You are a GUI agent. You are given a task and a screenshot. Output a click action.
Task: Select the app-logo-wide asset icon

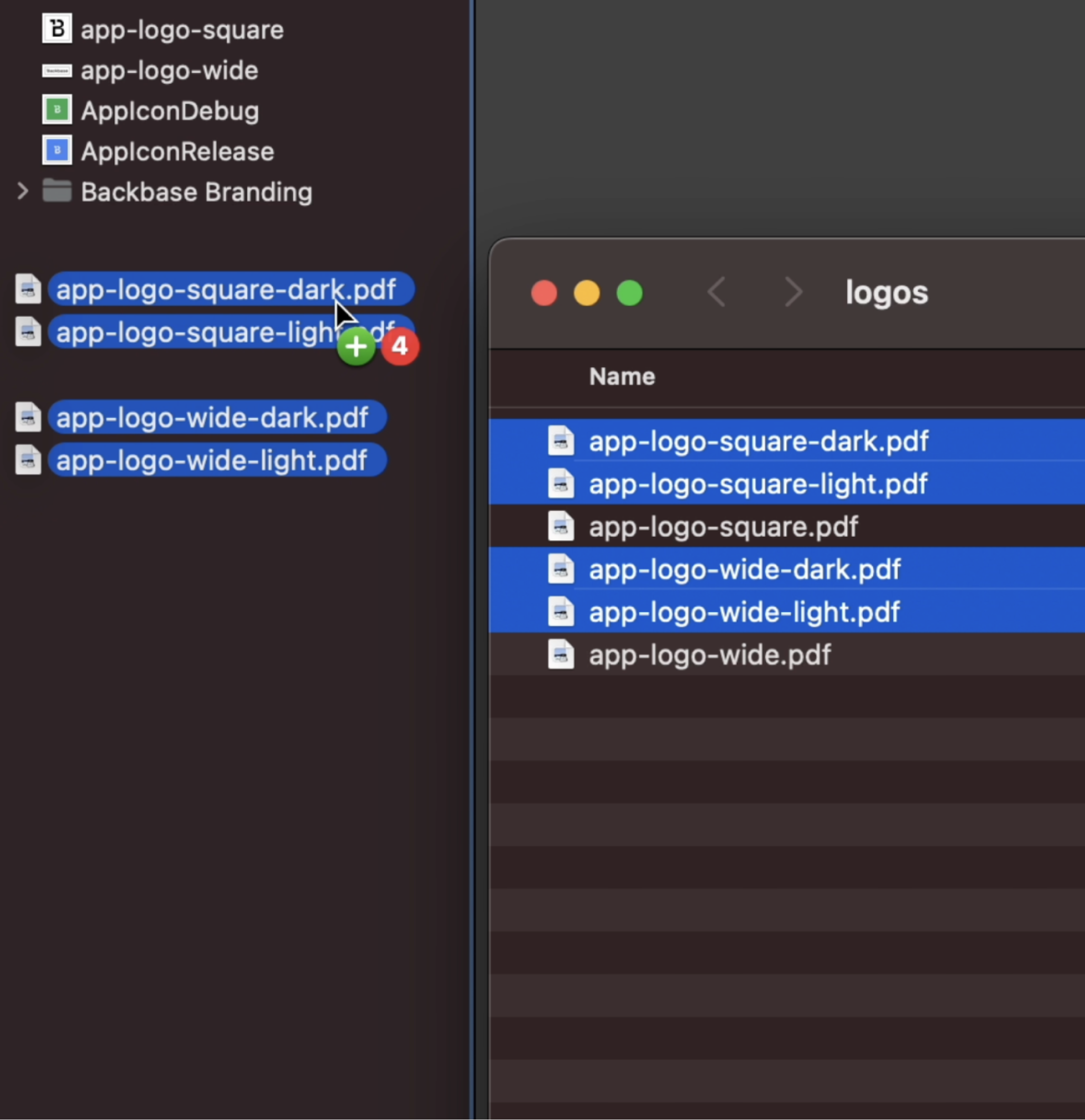56,70
